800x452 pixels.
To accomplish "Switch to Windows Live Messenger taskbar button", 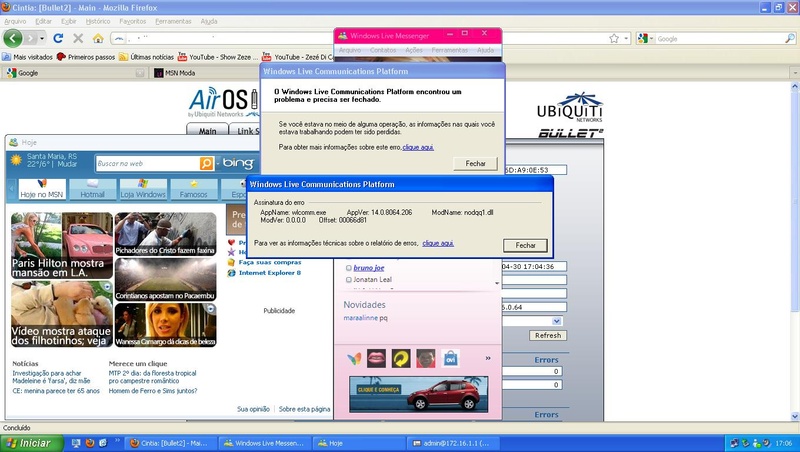I will coord(264,443).
